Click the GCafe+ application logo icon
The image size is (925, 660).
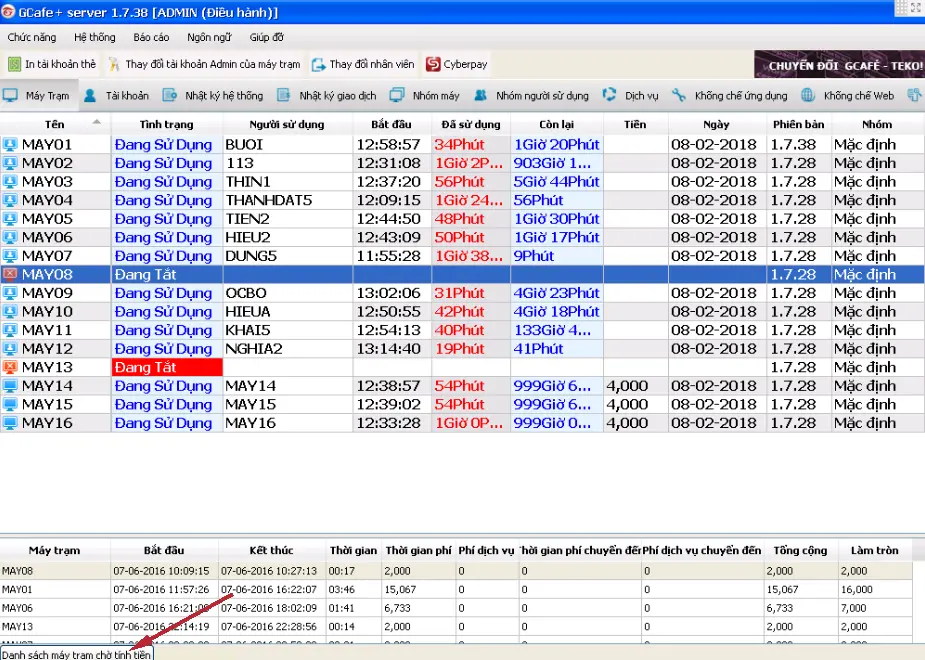pyautogui.click(x=8, y=12)
